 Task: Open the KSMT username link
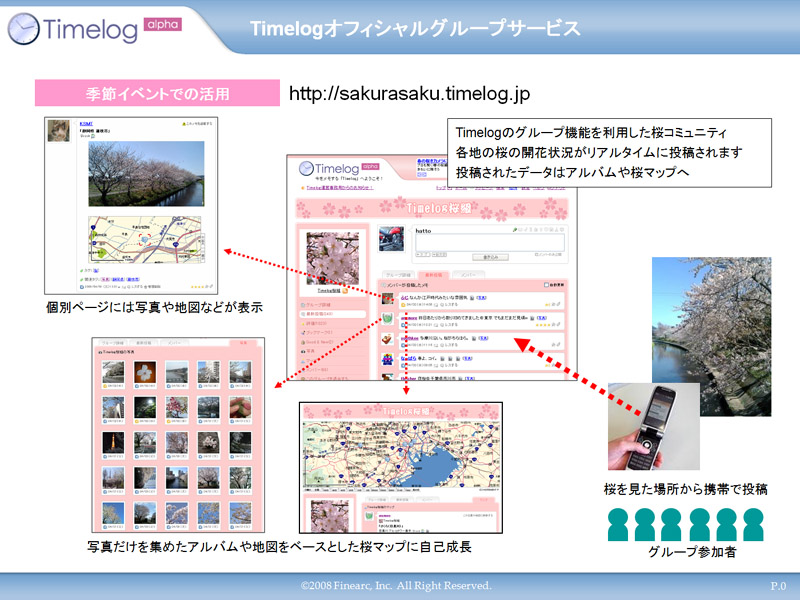pyautogui.click(x=86, y=124)
